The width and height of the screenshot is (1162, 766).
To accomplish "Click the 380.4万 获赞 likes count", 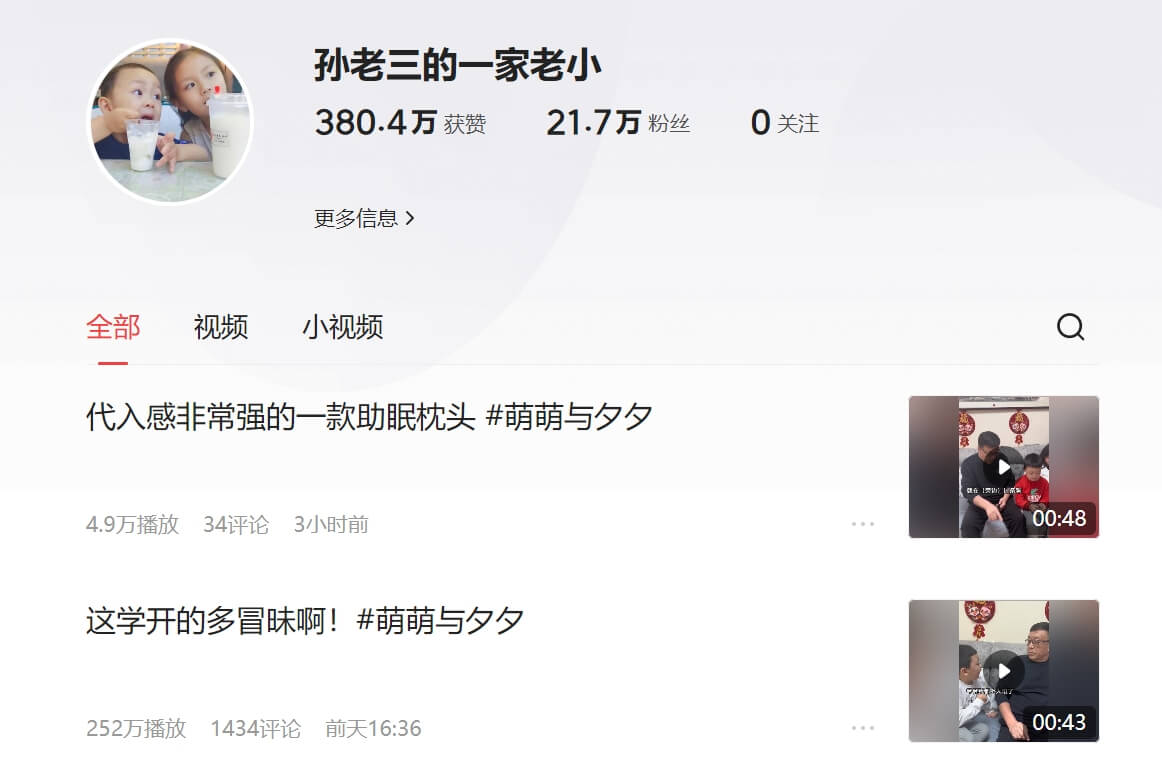I will coord(400,122).
